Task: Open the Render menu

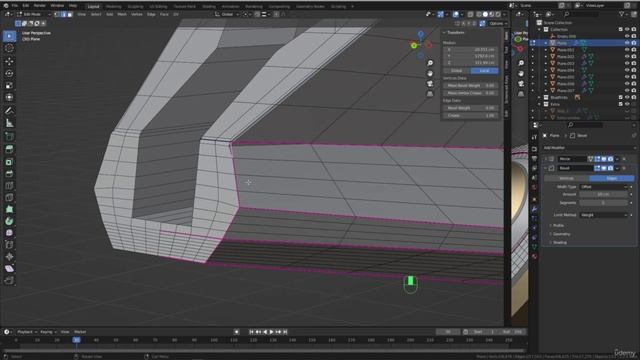Action: 40,6
